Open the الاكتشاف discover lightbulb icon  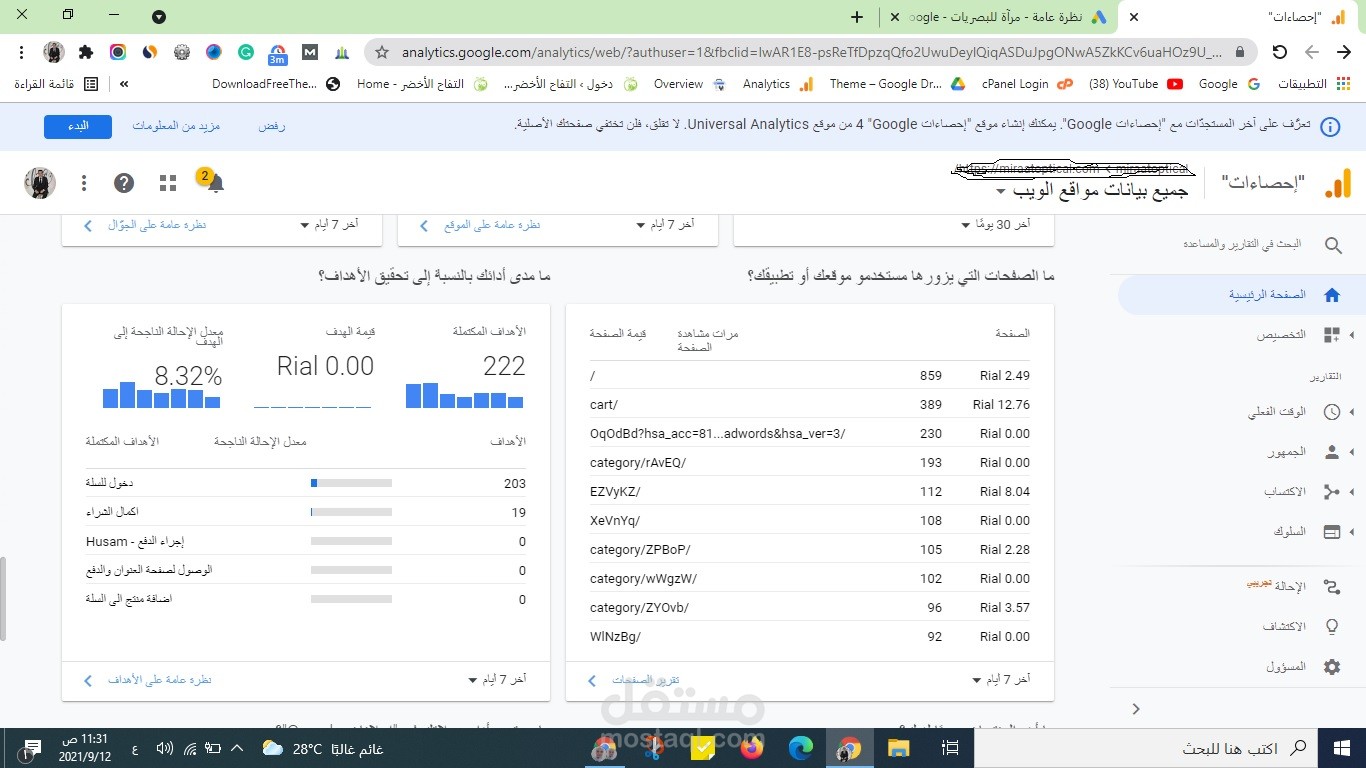coord(1331,625)
